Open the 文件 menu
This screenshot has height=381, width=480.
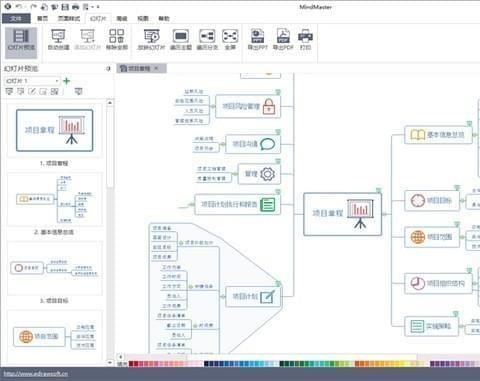coord(16,18)
